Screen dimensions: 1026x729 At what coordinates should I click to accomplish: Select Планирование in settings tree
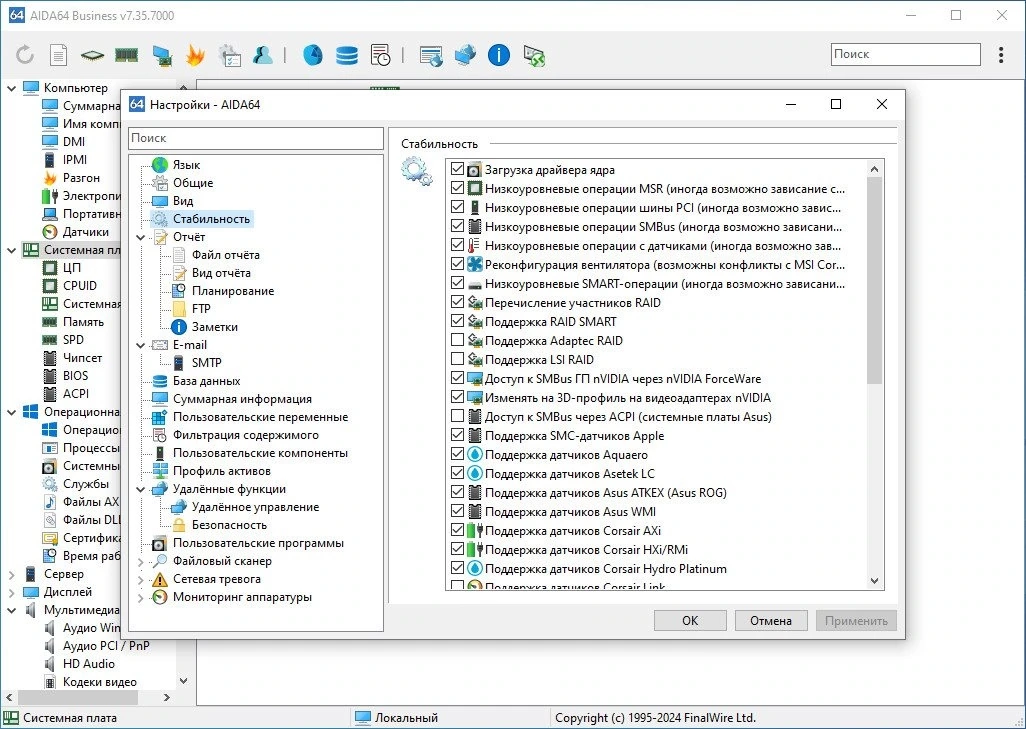[x=233, y=291]
